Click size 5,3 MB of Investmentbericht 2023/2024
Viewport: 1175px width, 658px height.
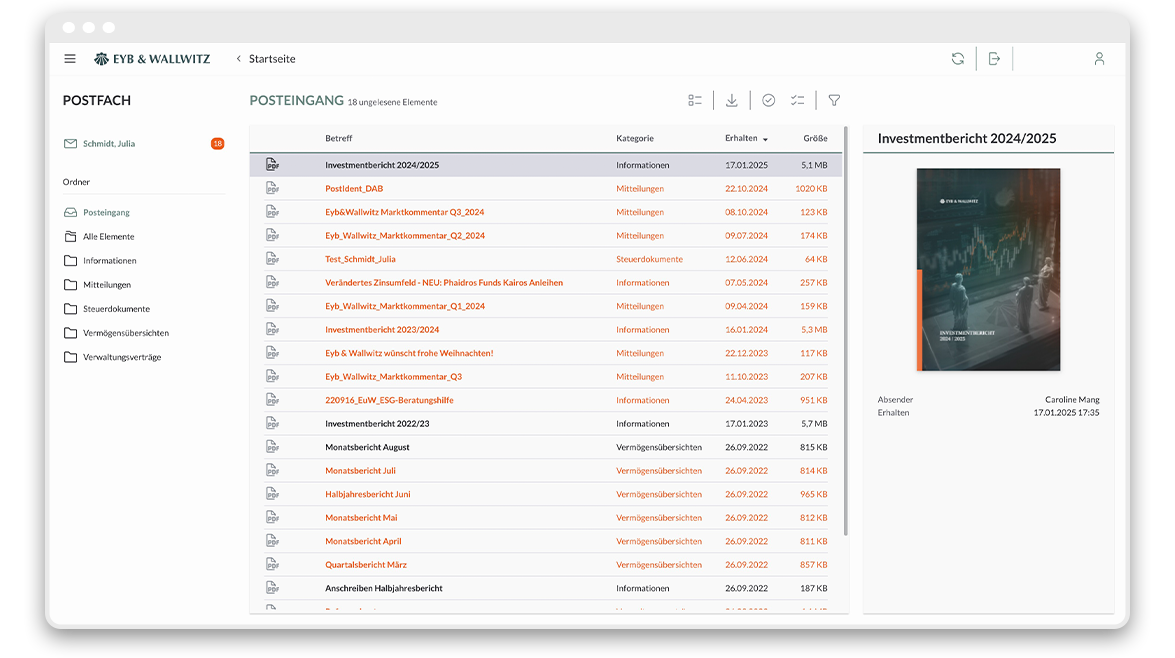814,329
